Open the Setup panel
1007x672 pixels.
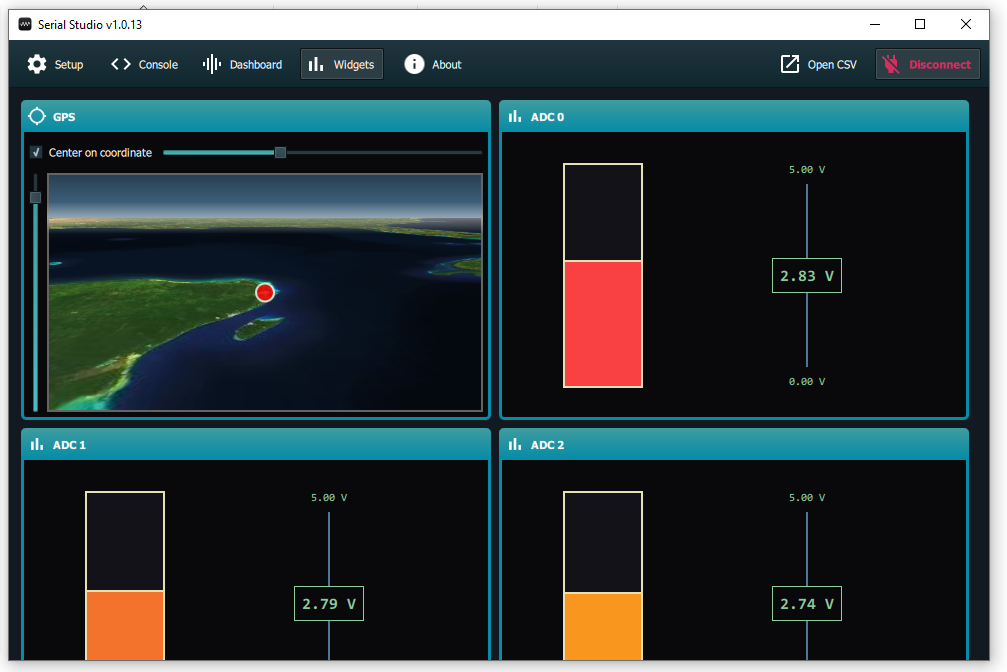click(55, 63)
